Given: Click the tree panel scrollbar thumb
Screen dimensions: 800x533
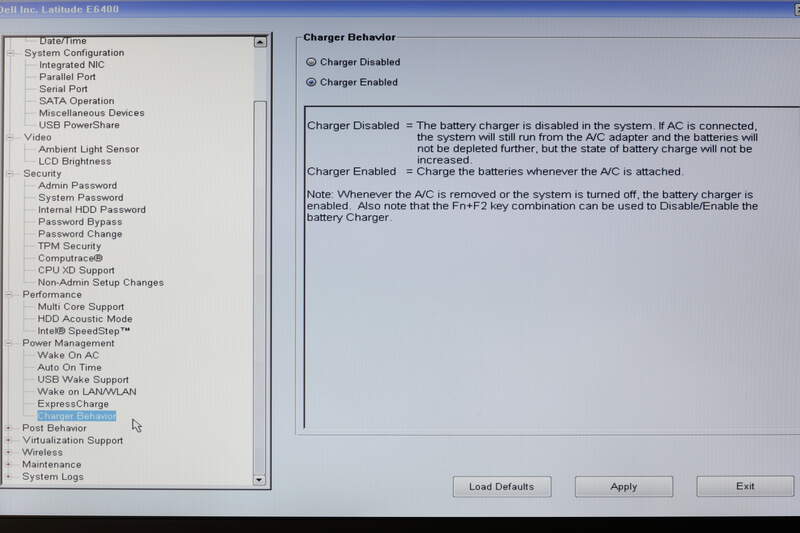Looking at the screenshot, I should (x=260, y=286).
